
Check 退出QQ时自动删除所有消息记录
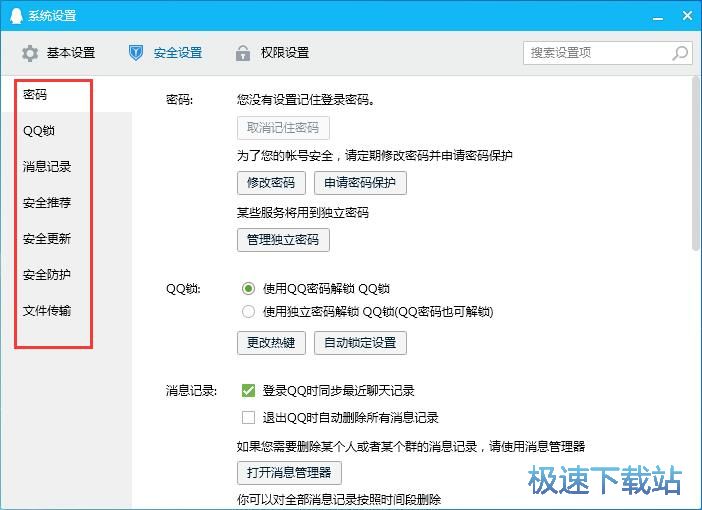(248, 417)
